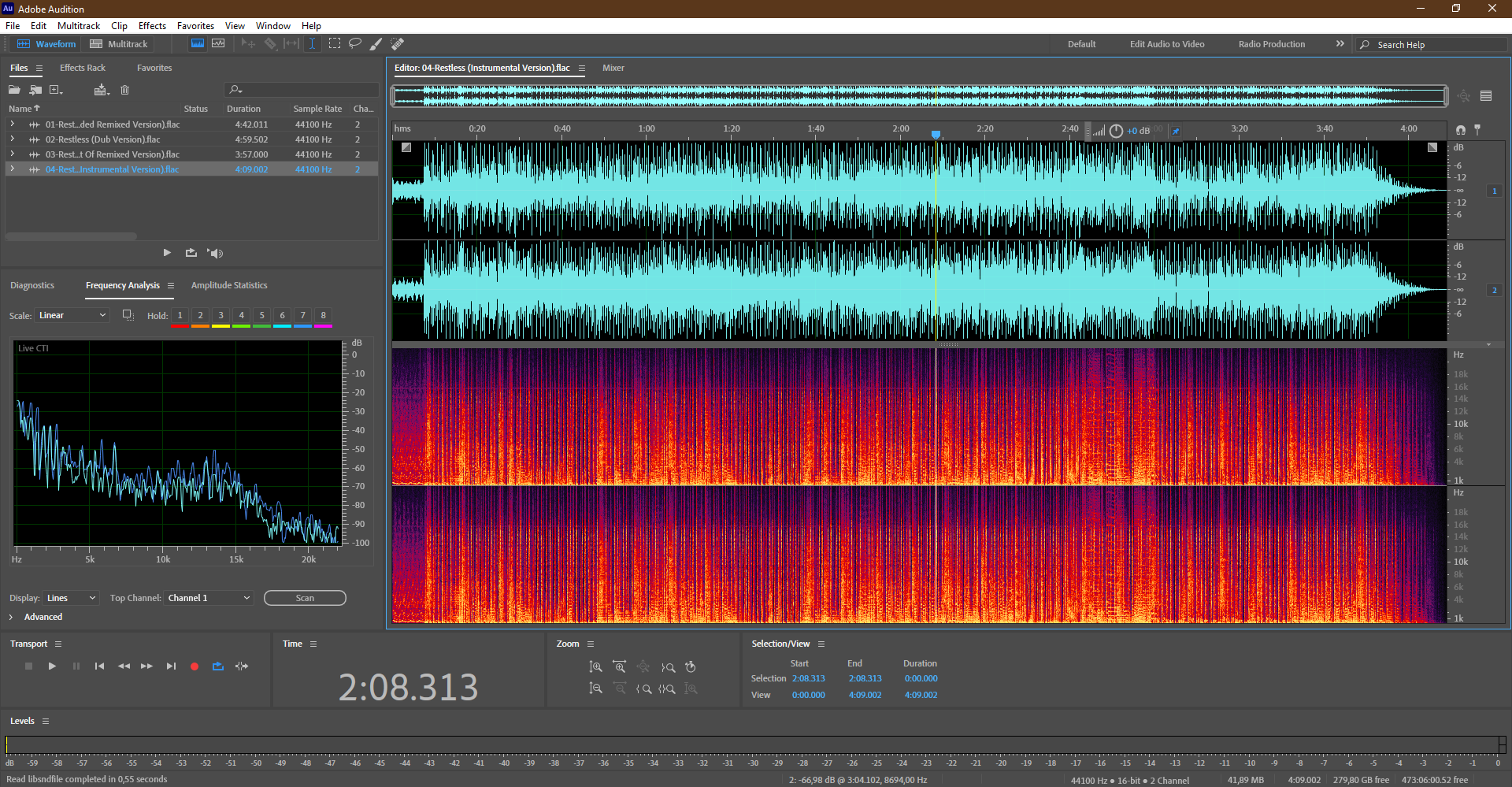Adjust the HUD volume knob

1116,131
